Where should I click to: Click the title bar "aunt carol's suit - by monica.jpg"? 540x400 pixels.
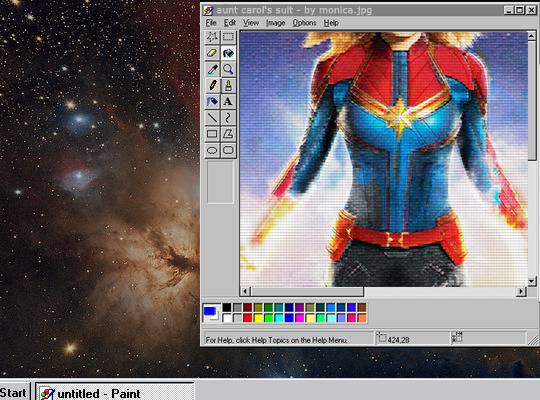294,10
